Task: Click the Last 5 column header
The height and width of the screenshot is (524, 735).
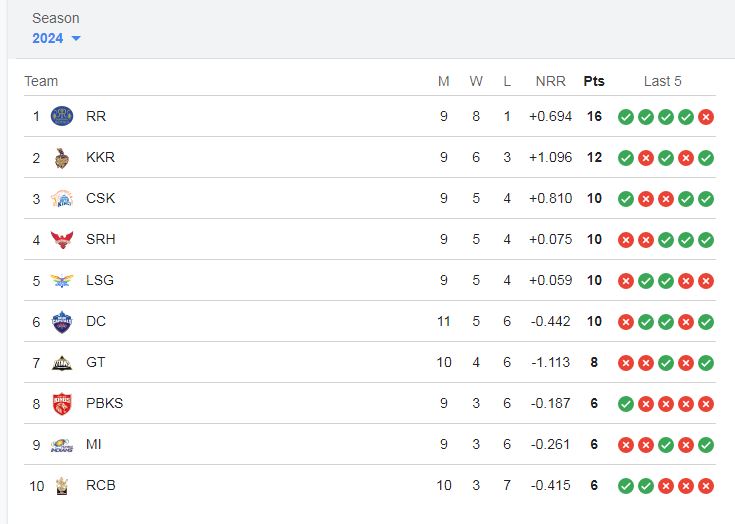Action: click(662, 81)
